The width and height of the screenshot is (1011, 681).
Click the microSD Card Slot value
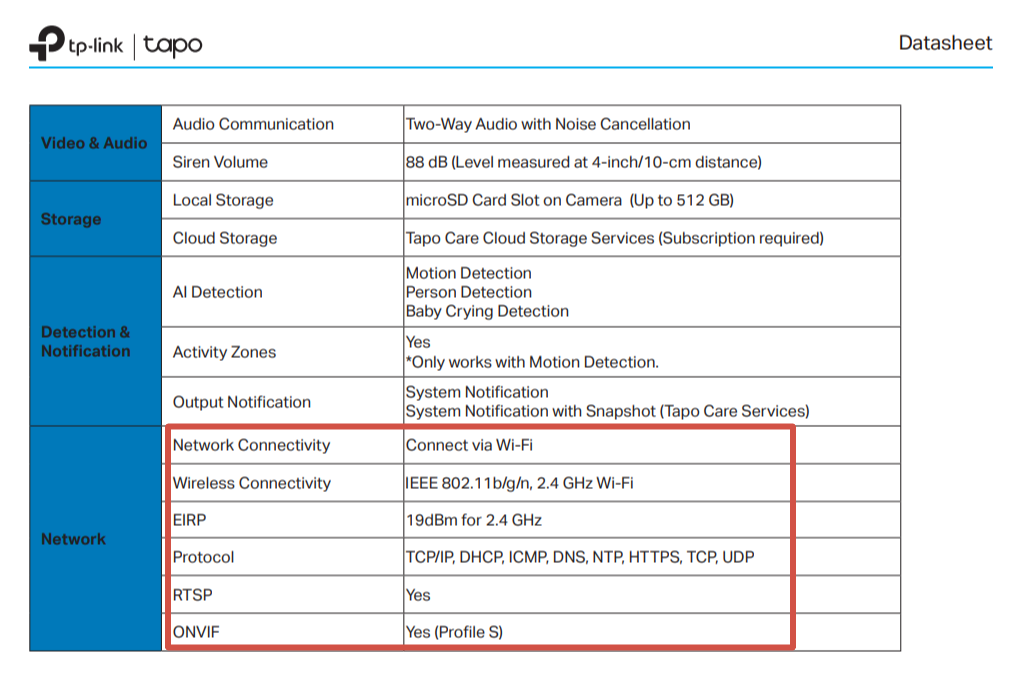570,200
